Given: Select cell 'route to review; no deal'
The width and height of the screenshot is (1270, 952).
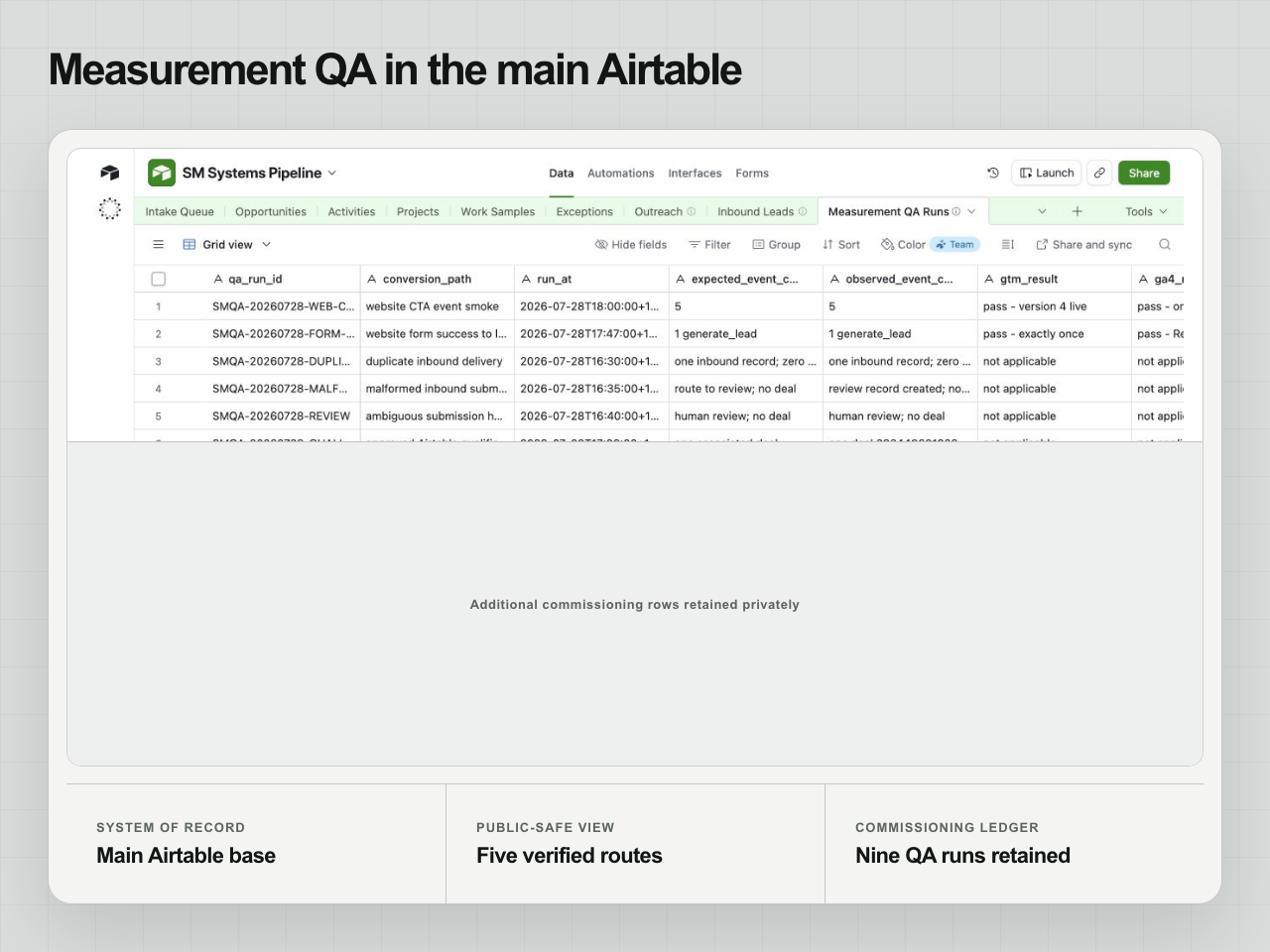Looking at the screenshot, I should [x=745, y=389].
